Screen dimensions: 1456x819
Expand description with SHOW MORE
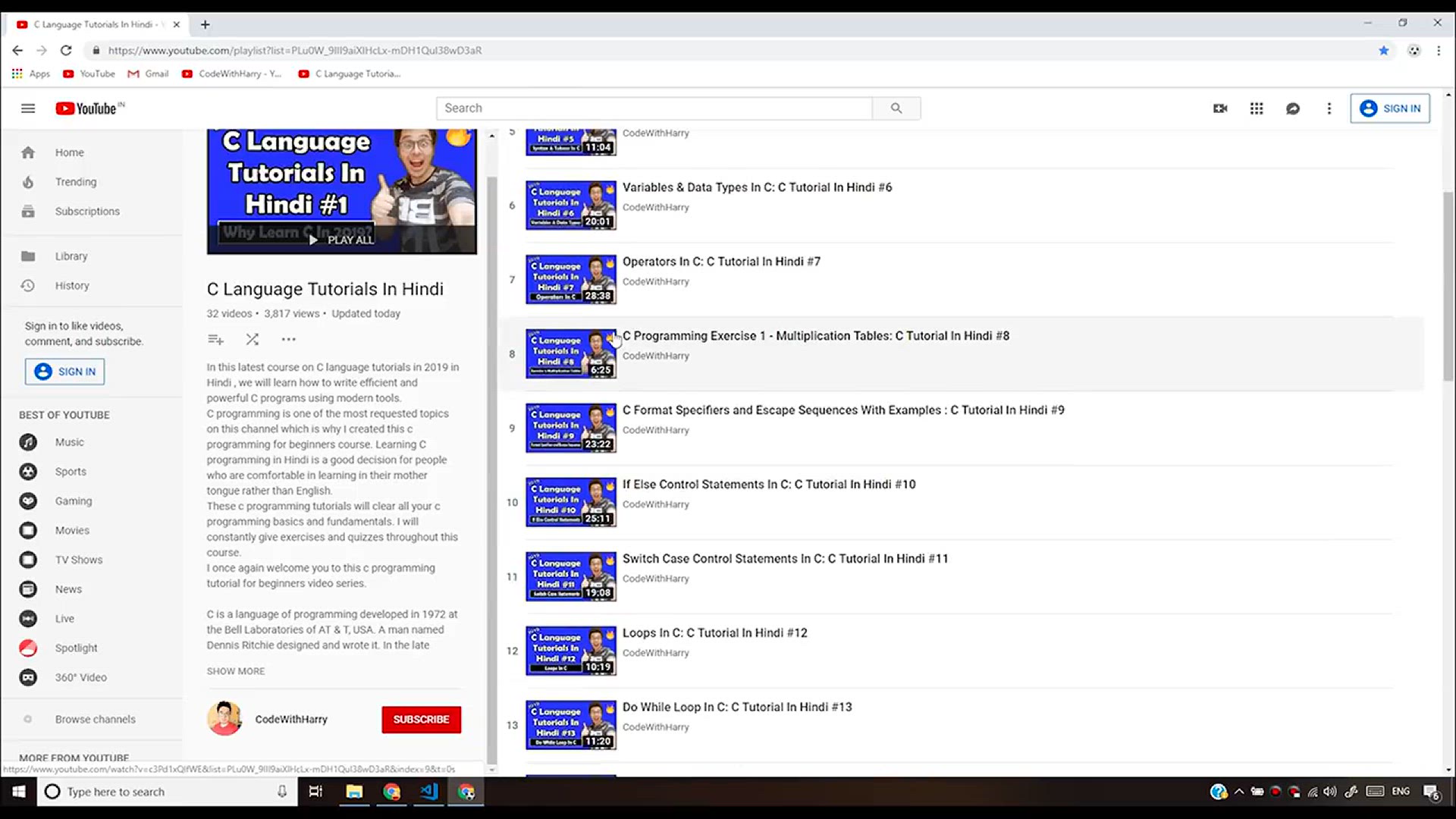[236, 671]
